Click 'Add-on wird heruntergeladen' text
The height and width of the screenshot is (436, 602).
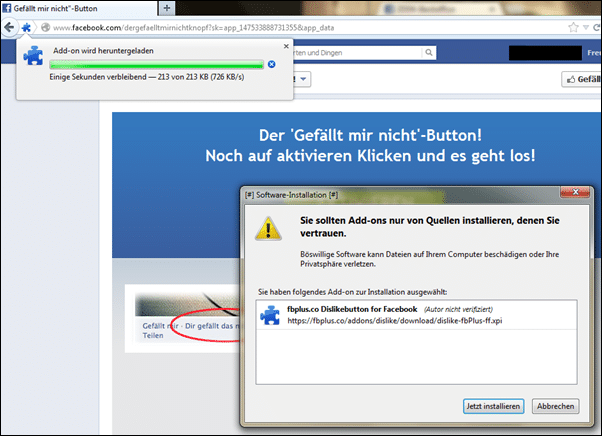[x=103, y=51]
